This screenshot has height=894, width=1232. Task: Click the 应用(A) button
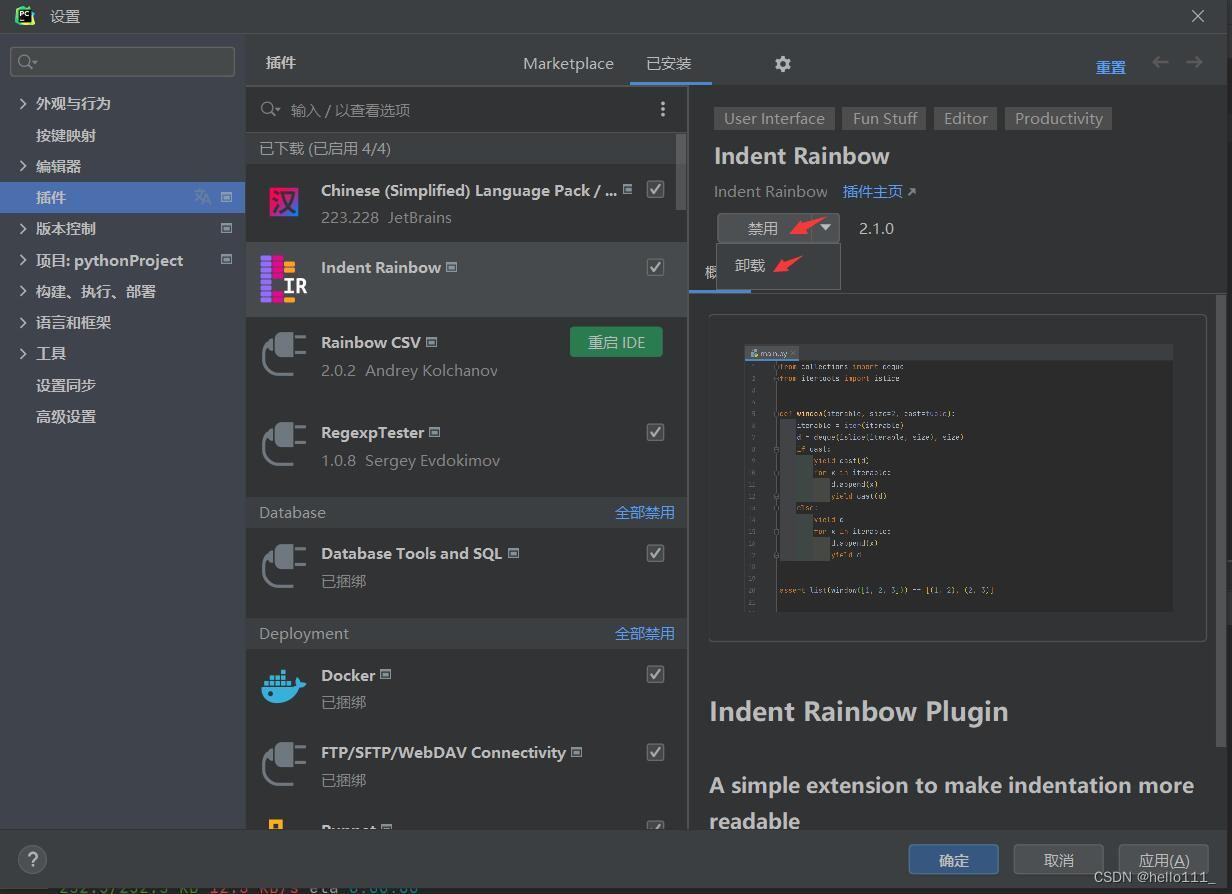[1164, 860]
